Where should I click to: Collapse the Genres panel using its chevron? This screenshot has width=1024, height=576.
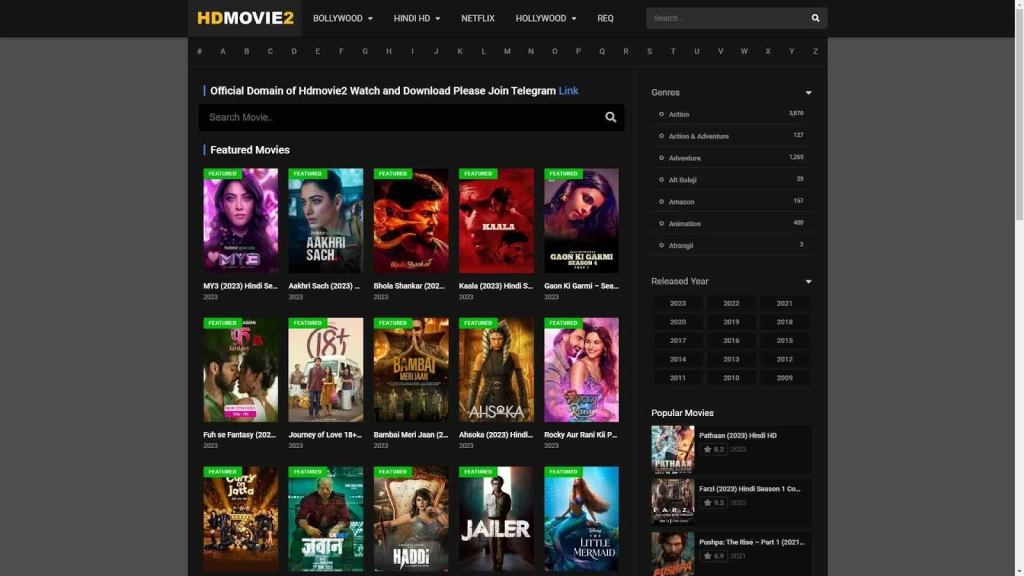(x=808, y=90)
